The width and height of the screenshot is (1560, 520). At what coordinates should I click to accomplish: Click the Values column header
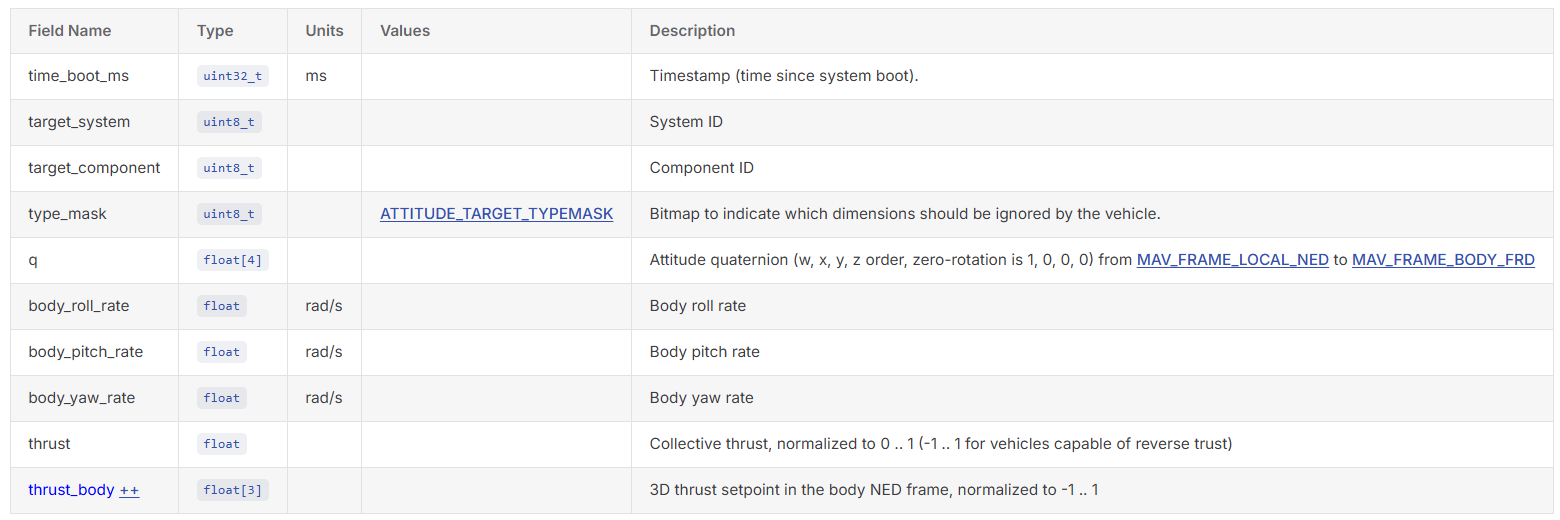pyautogui.click(x=405, y=31)
